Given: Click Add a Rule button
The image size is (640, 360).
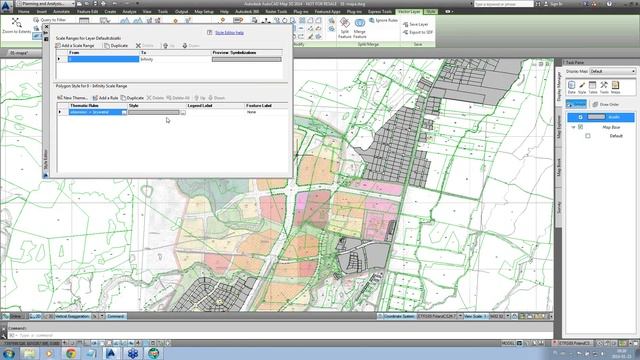Looking at the screenshot, I should pyautogui.click(x=105, y=98).
